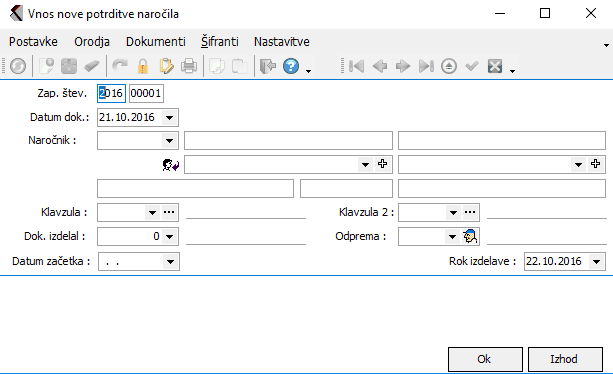Expand first contact combo box under Naročnik
This screenshot has height=374, width=613.
click(x=366, y=165)
